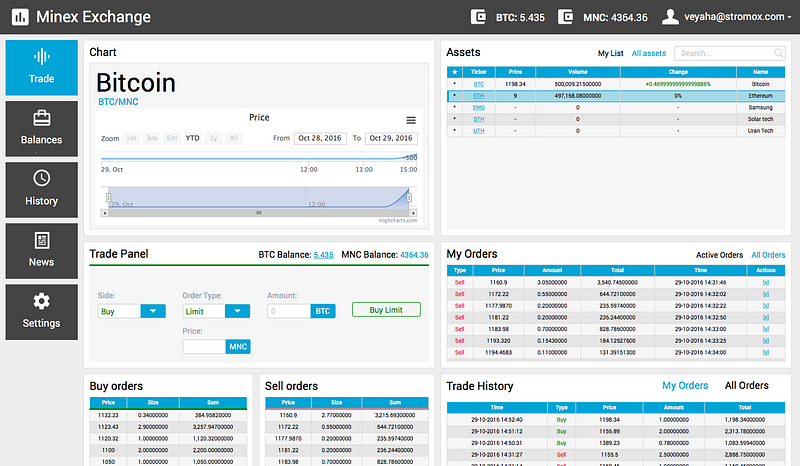This screenshot has width=800, height=466.
Task: Click the SMG ticker link in Assets
Action: [x=479, y=108]
